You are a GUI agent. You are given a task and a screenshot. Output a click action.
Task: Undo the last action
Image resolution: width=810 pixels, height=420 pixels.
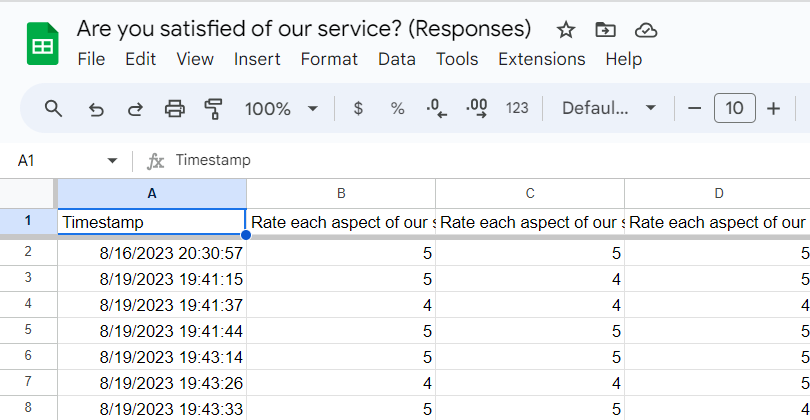(x=96, y=108)
